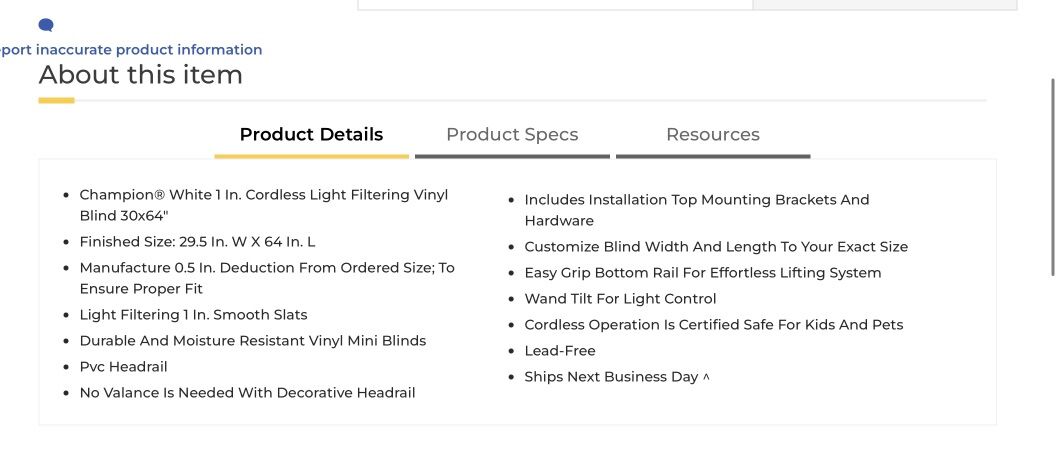Screen dimensions: 1058x460
Task: Switch to the Product Details tab
Action: click(x=311, y=135)
